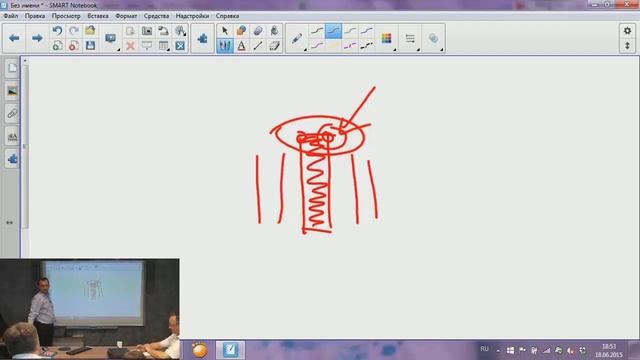Save the file with floppy disk icon

click(90, 45)
